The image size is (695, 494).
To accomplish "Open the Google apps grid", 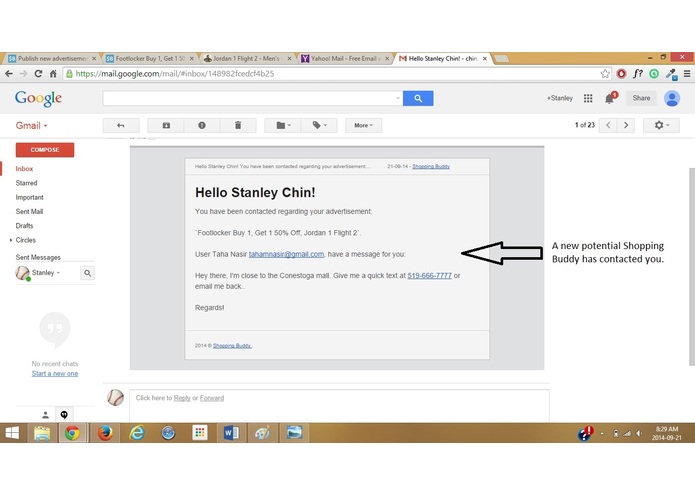I will pyautogui.click(x=588, y=98).
